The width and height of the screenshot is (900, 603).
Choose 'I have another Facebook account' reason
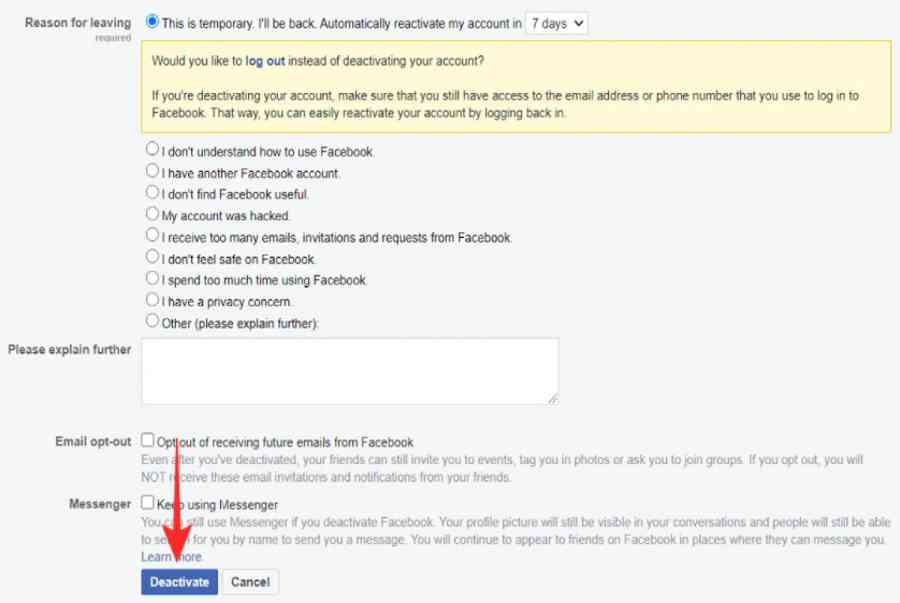[152, 171]
